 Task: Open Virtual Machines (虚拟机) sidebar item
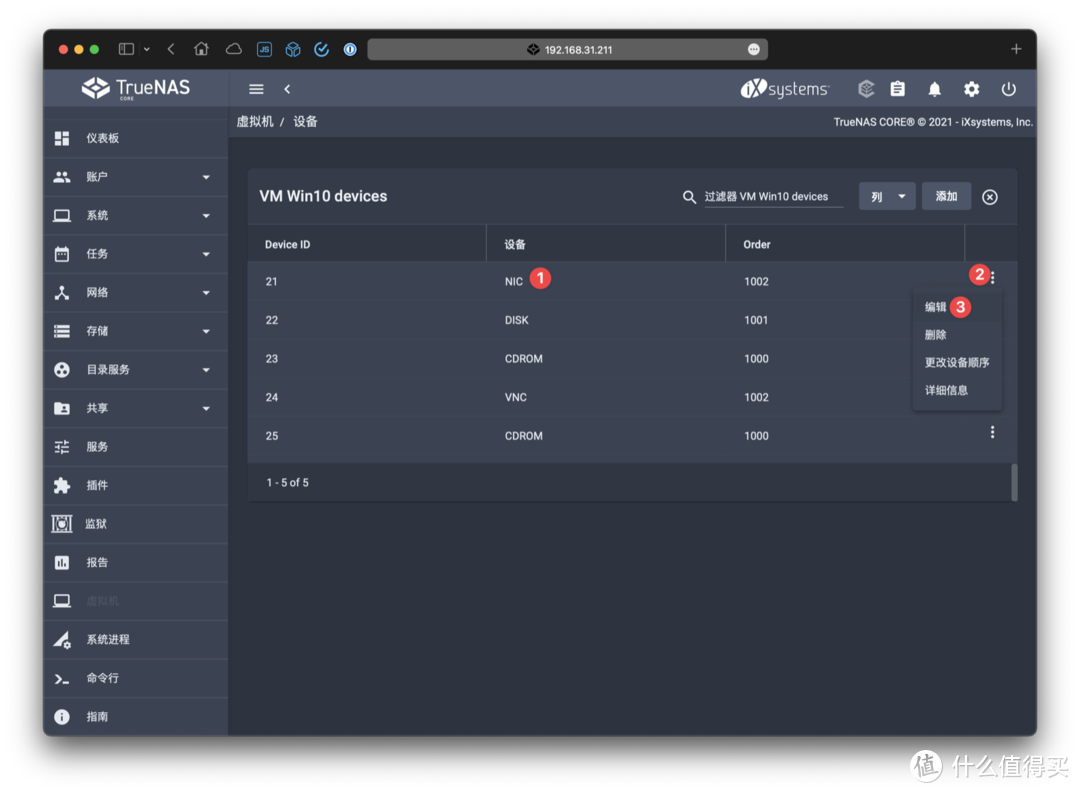(136, 601)
